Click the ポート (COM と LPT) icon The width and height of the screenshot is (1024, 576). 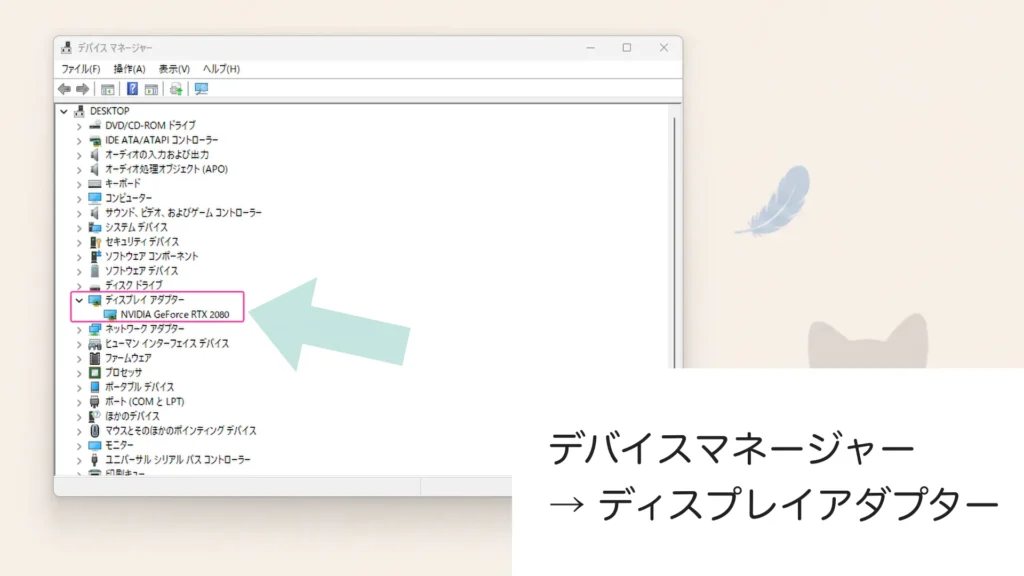tap(95, 402)
